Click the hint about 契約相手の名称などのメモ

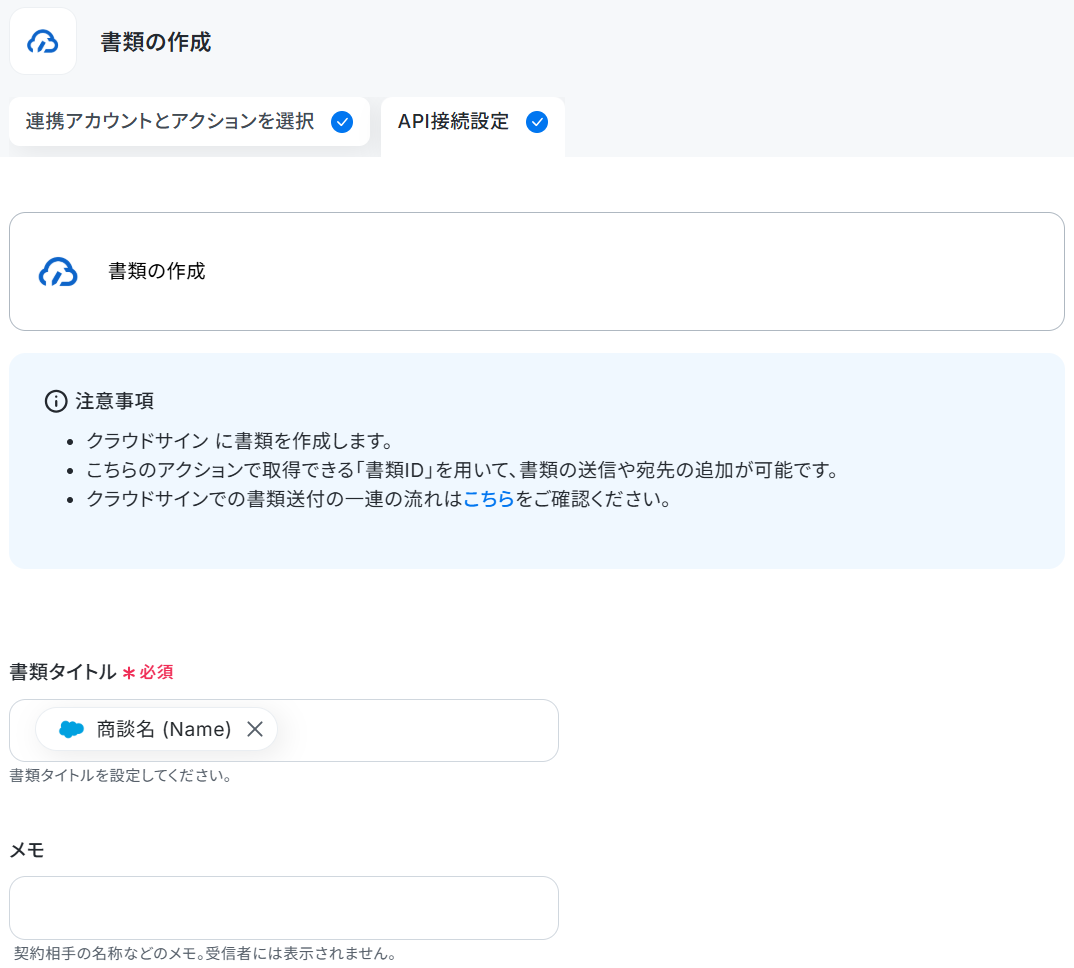(x=204, y=953)
